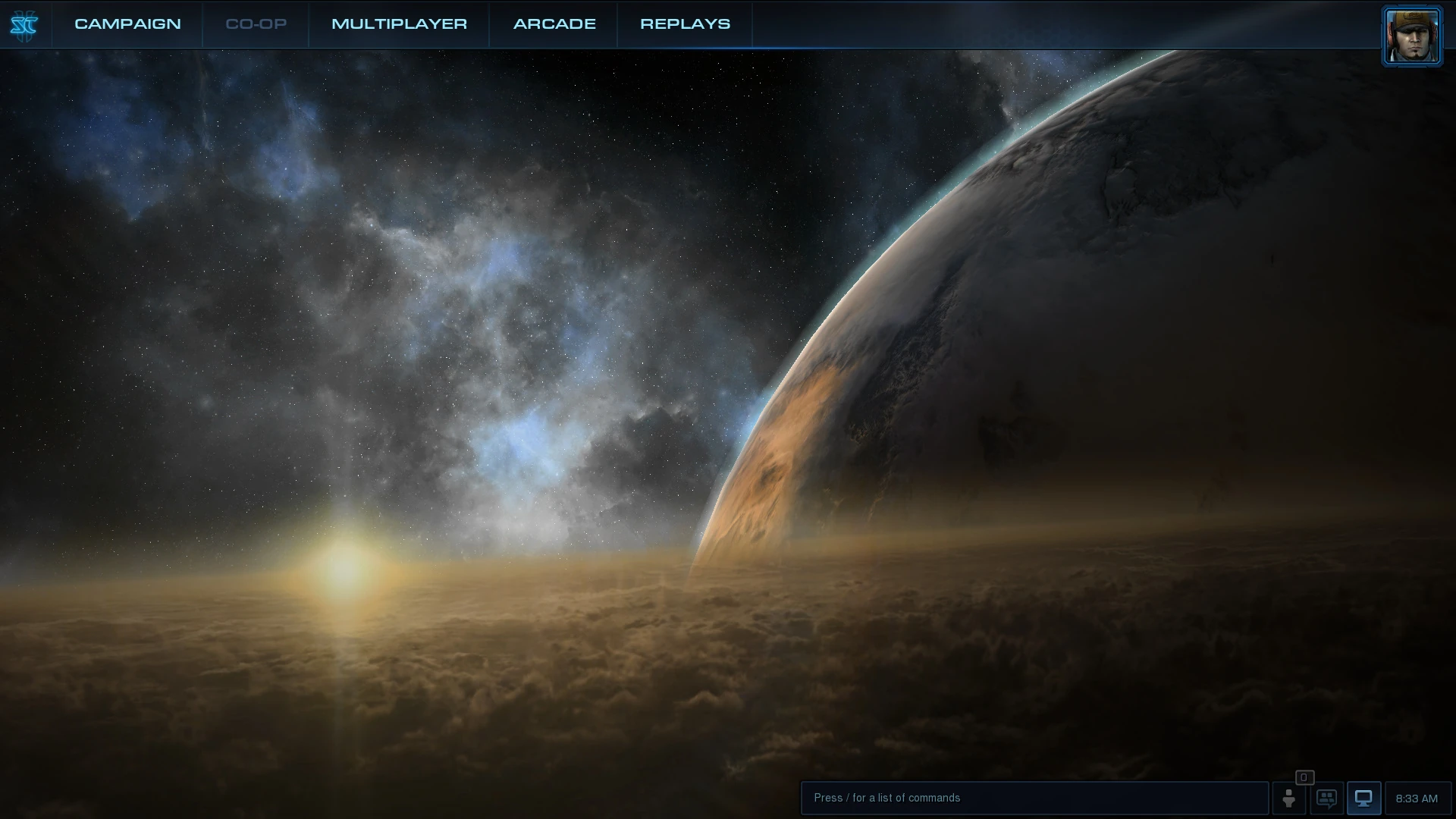The width and height of the screenshot is (1456, 819).
Task: Toggle the highlighted game menu button
Action: point(1363,798)
